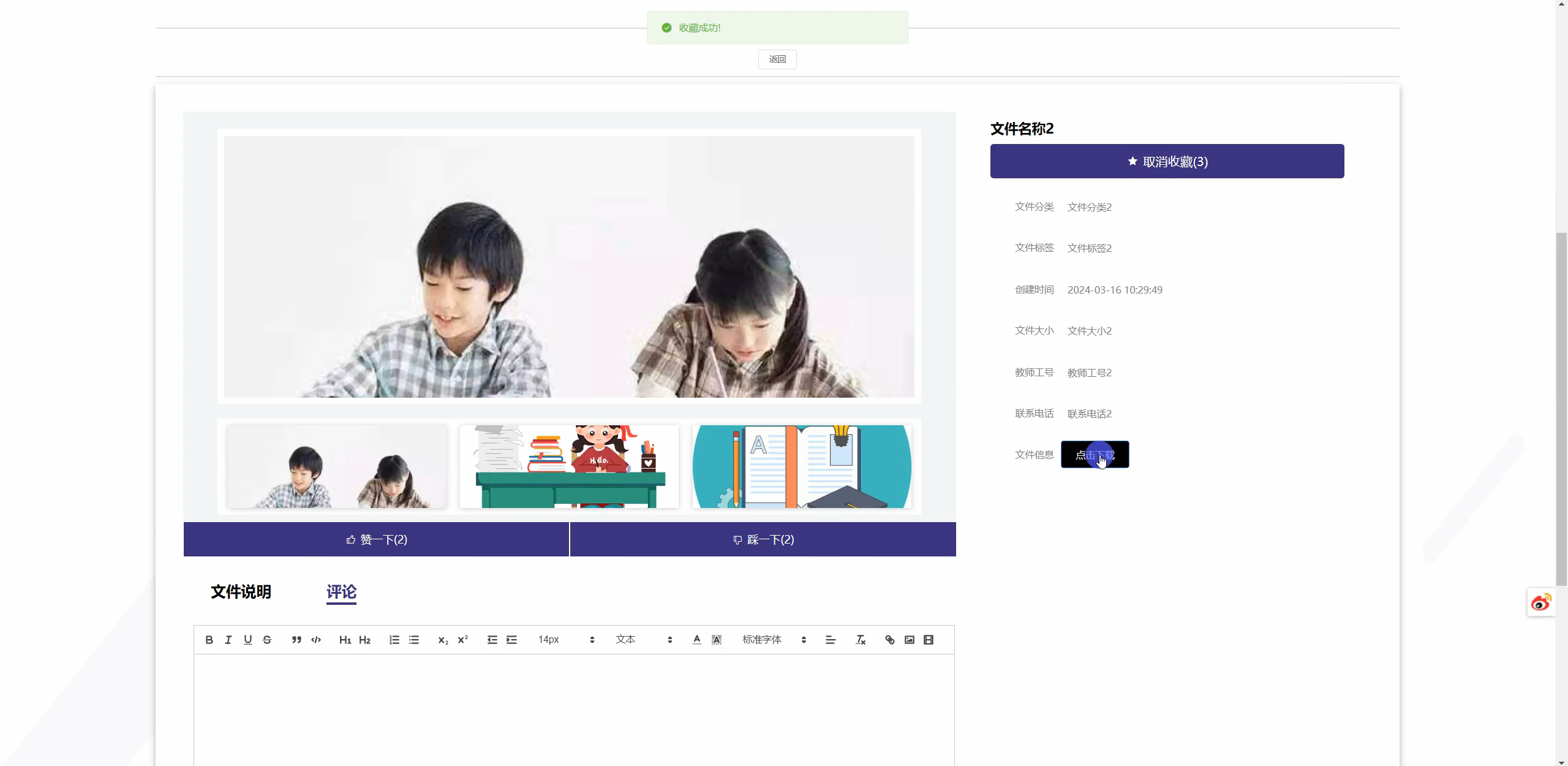The height and width of the screenshot is (766, 1568).
Task: Apply superscript formatting
Action: [463, 640]
